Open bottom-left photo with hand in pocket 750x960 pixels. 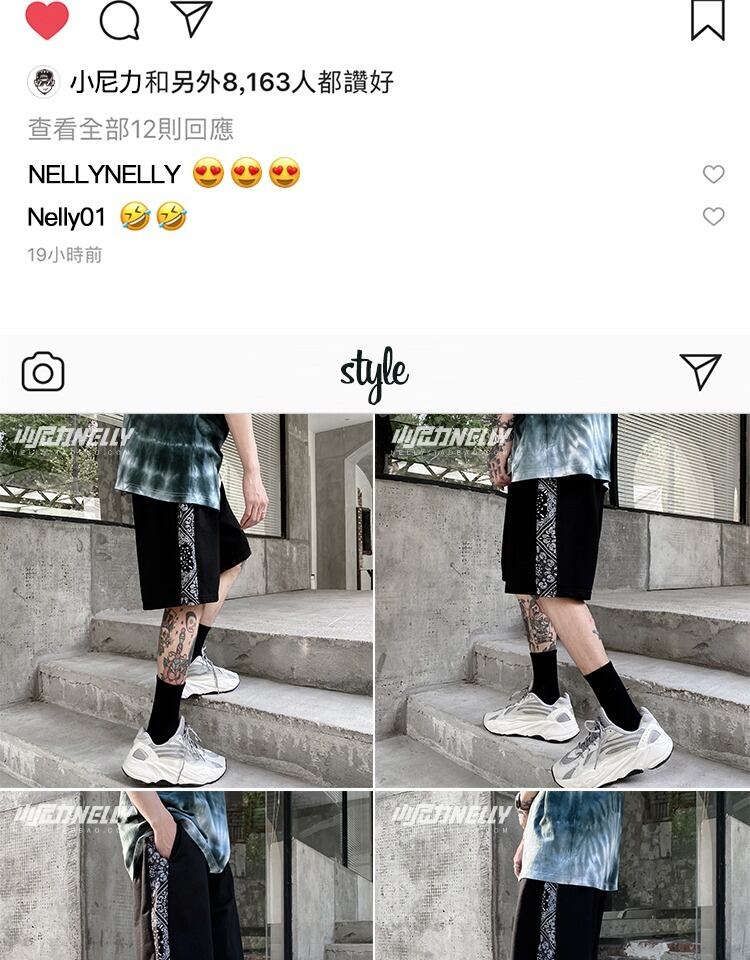(x=186, y=876)
